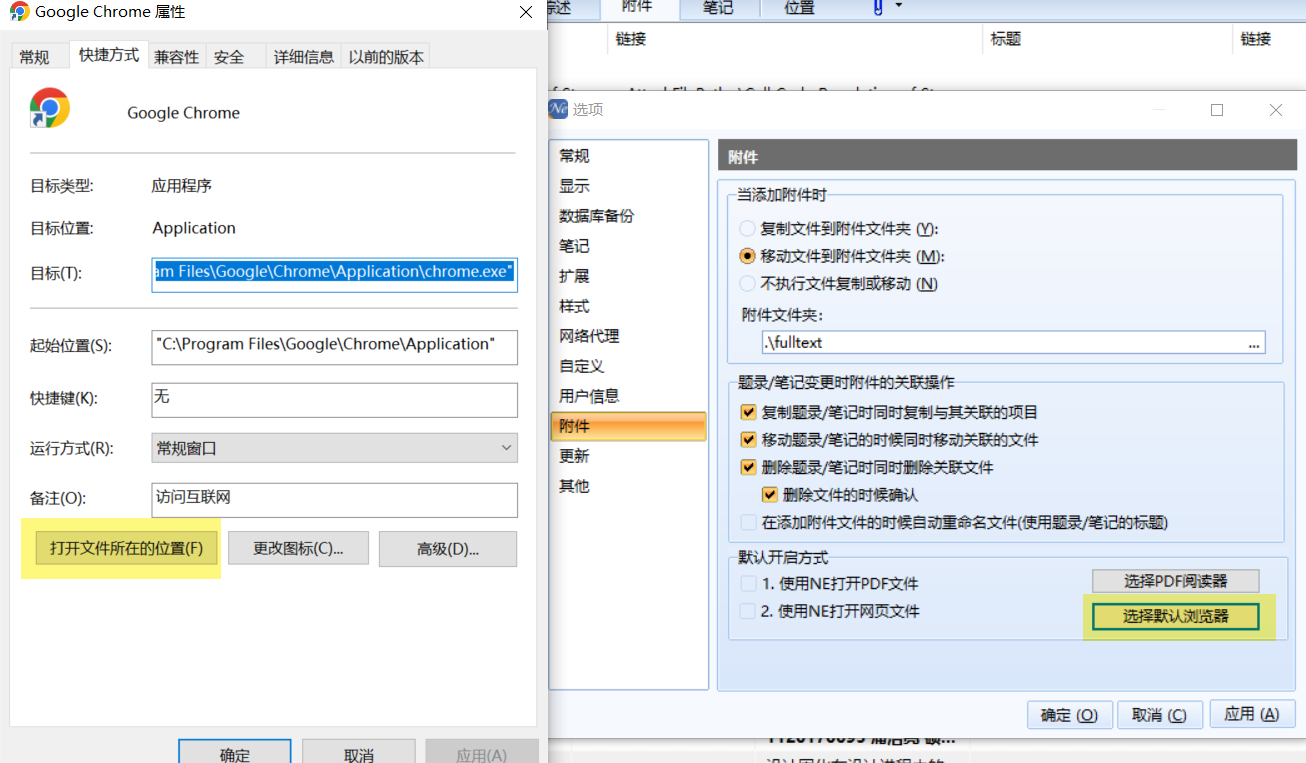The image size is (1306, 763).
Task: Expand dropdown arrow next to paperclip icon
Action: [x=899, y=6]
